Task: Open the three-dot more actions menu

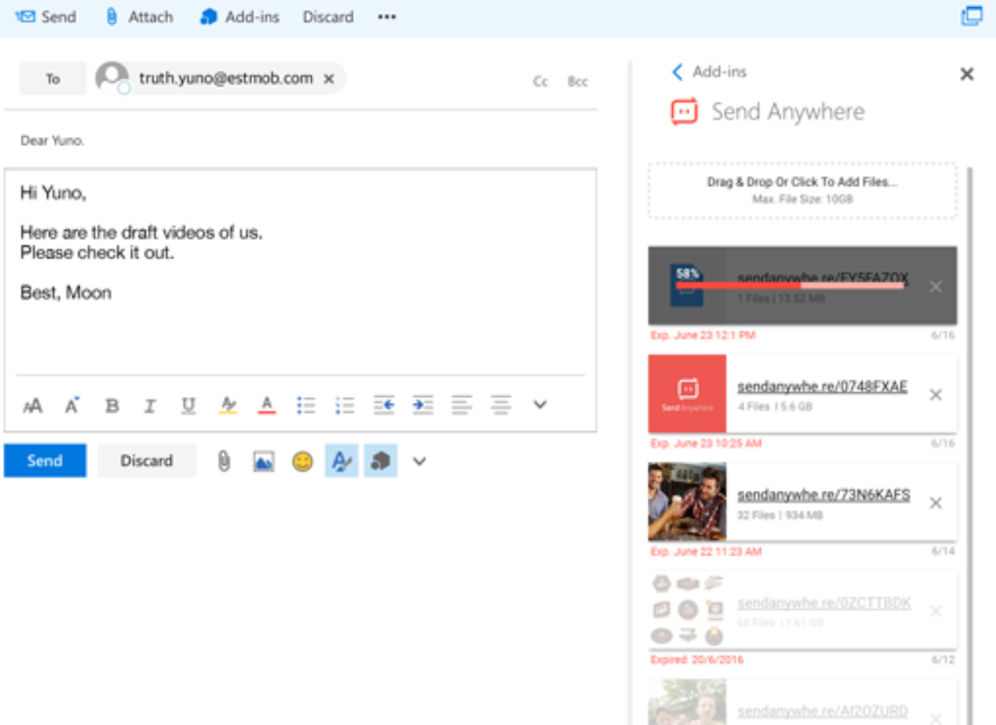Action: tap(387, 17)
